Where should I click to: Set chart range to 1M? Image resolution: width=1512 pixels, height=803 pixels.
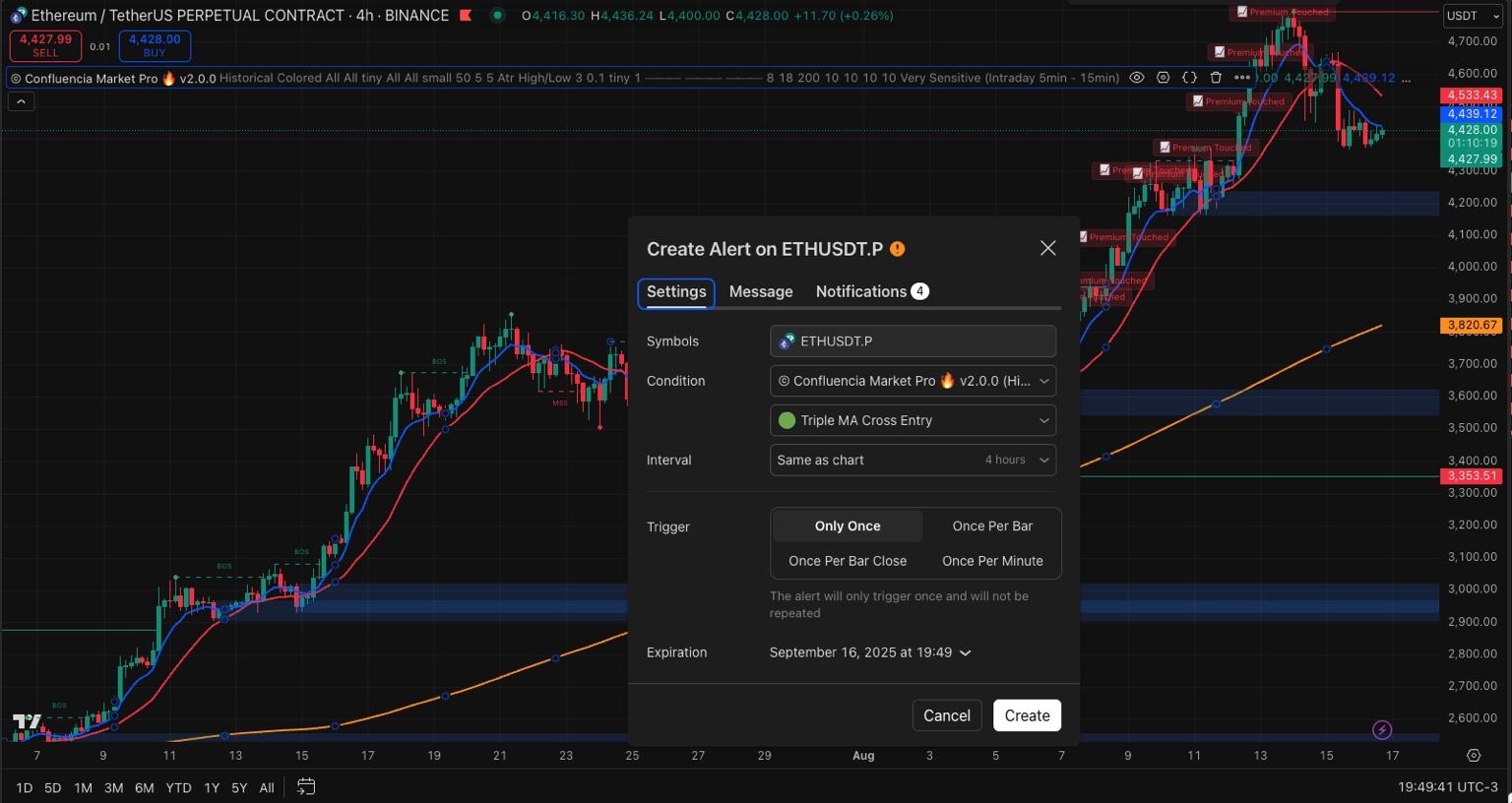83,788
